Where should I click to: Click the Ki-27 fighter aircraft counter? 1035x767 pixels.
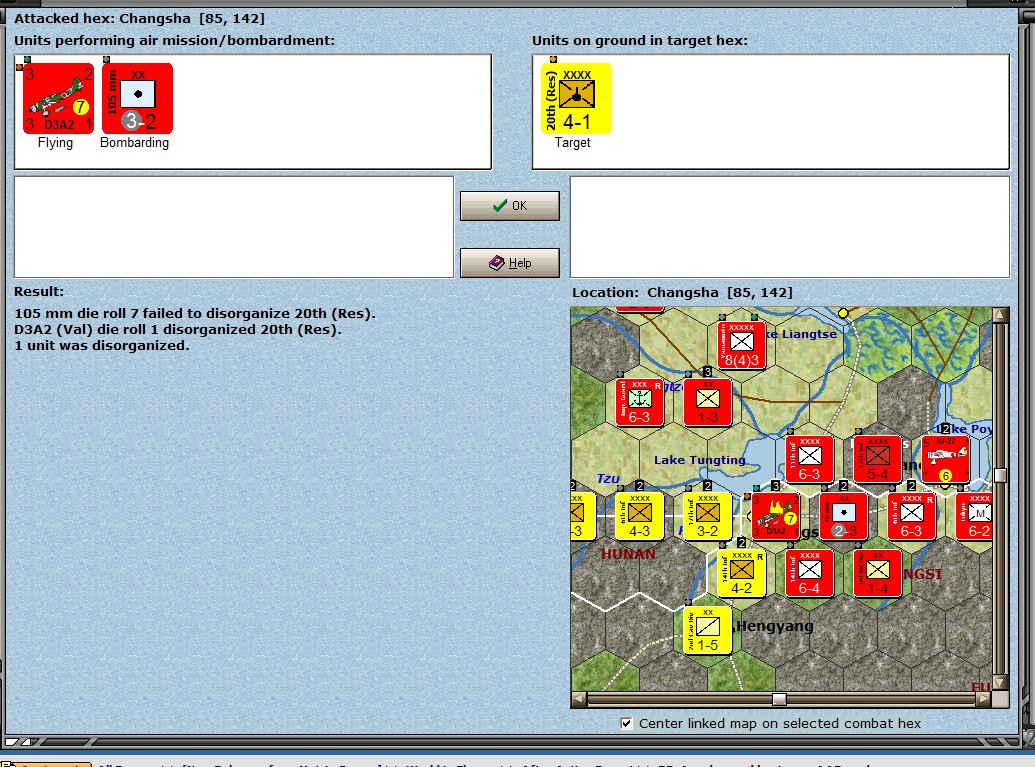pyautogui.click(x=946, y=459)
